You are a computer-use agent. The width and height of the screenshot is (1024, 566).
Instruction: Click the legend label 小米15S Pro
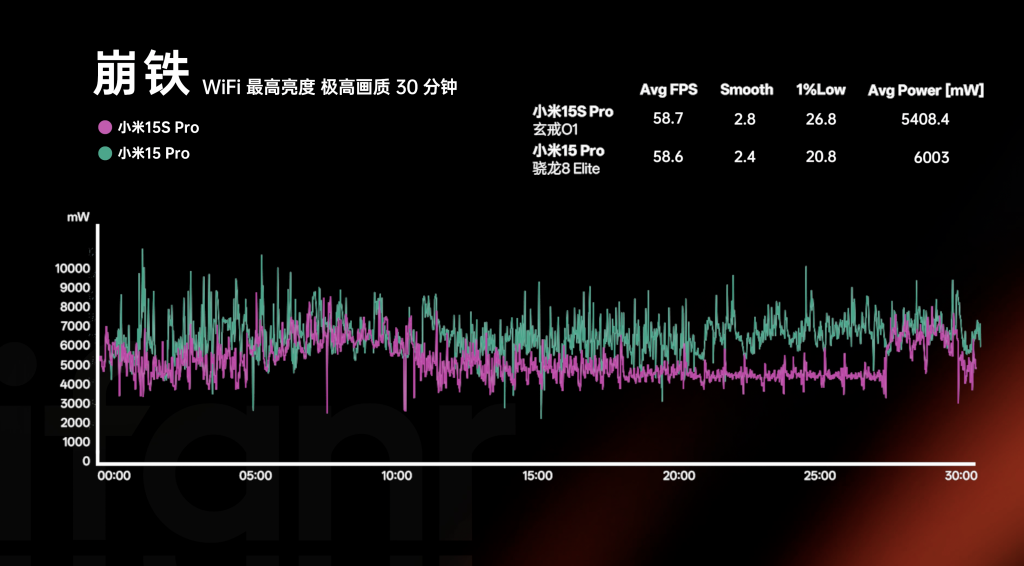coord(158,127)
